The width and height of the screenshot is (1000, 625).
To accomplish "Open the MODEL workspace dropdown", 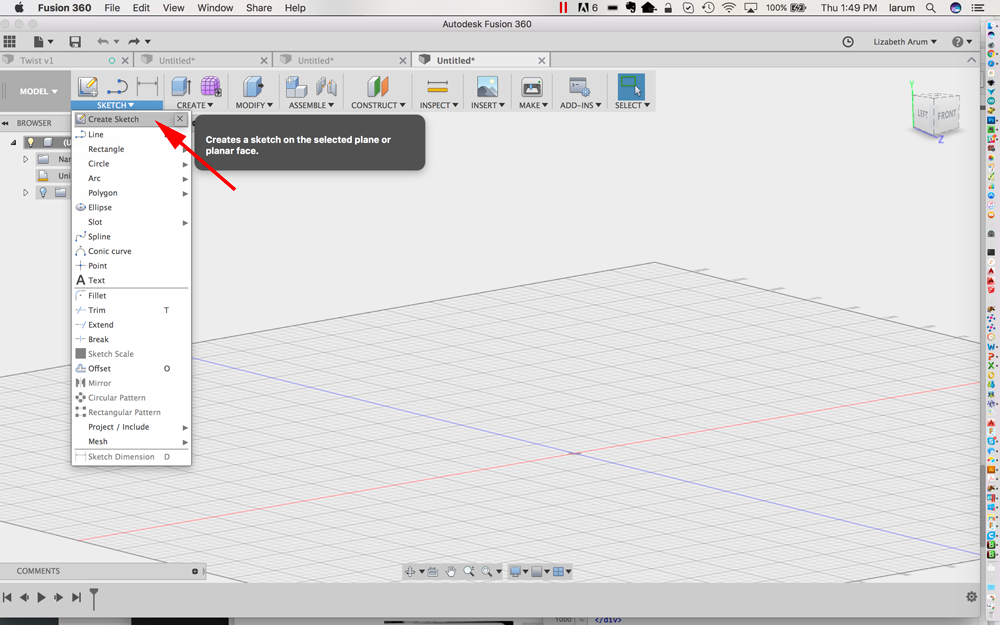I will [x=38, y=91].
